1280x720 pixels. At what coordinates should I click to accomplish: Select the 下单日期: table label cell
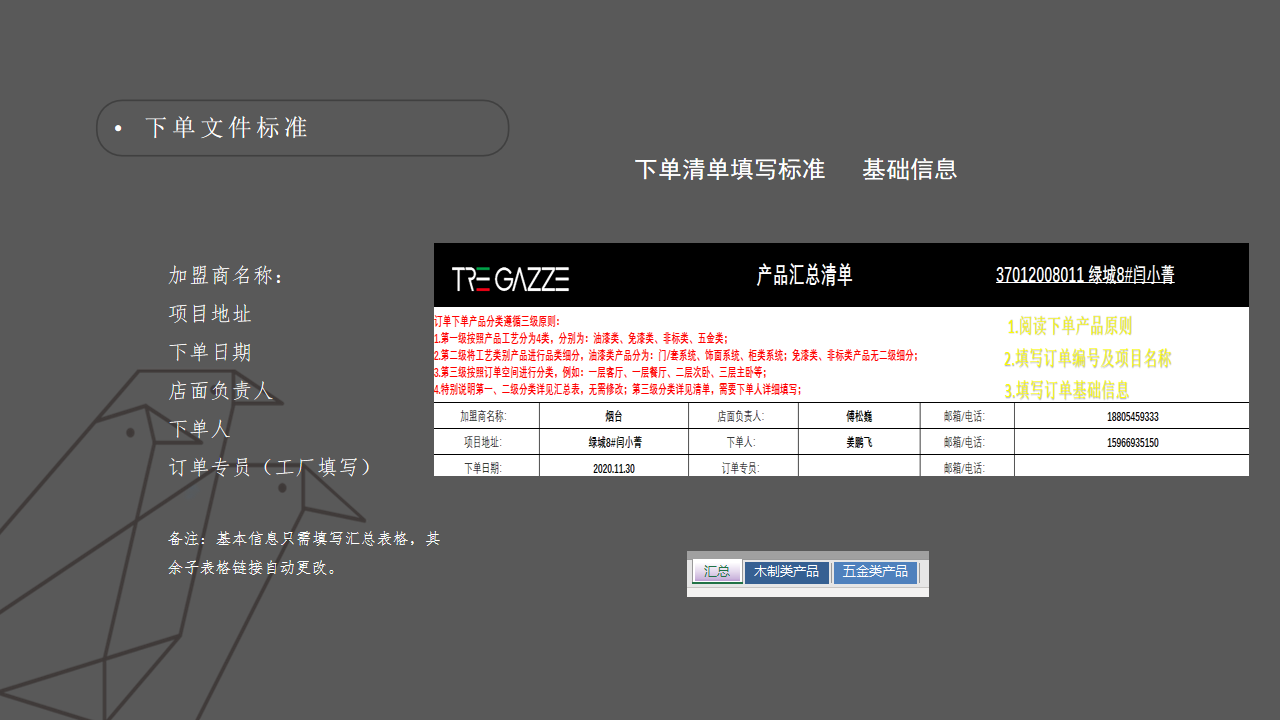(487, 466)
